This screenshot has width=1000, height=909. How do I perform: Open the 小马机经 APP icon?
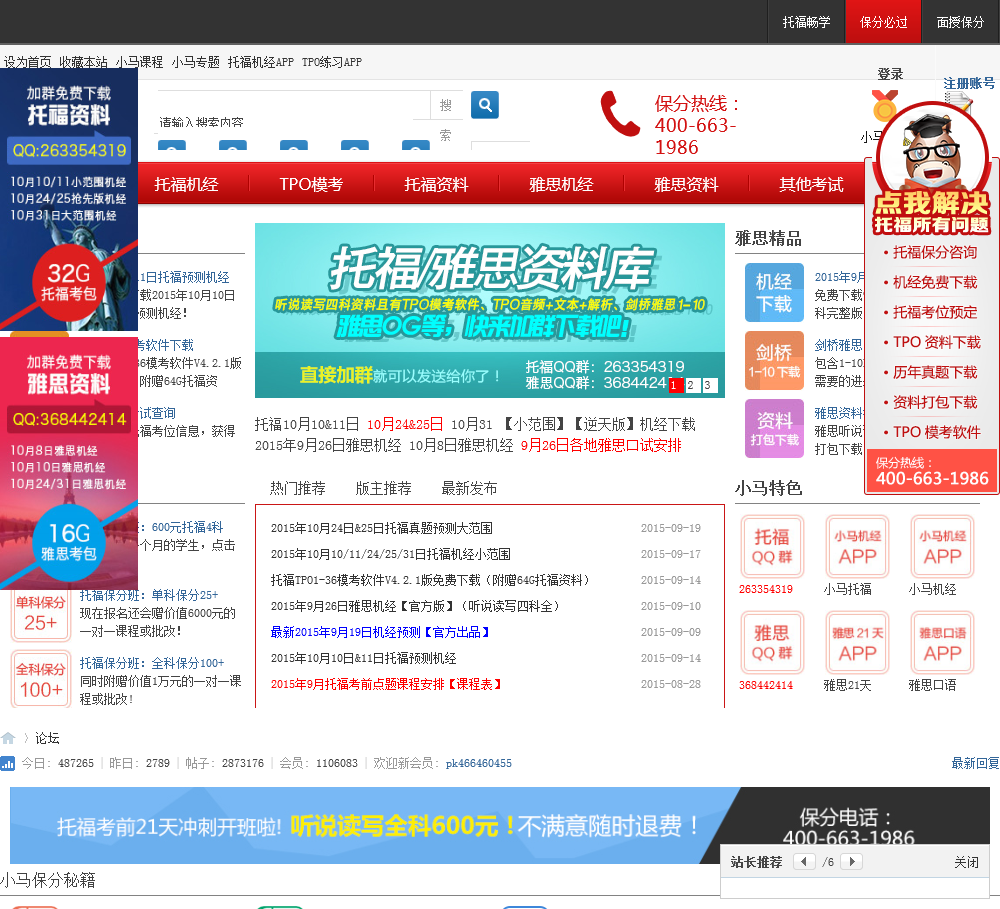(x=942, y=547)
